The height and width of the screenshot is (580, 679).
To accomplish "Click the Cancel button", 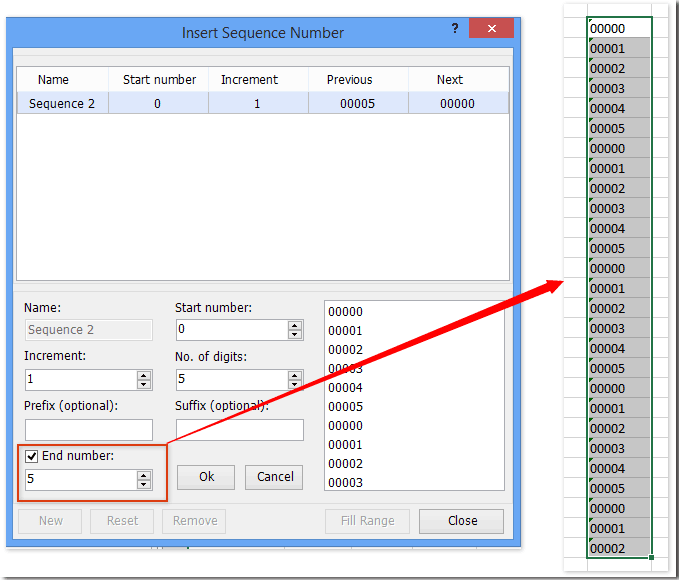I will 275,477.
